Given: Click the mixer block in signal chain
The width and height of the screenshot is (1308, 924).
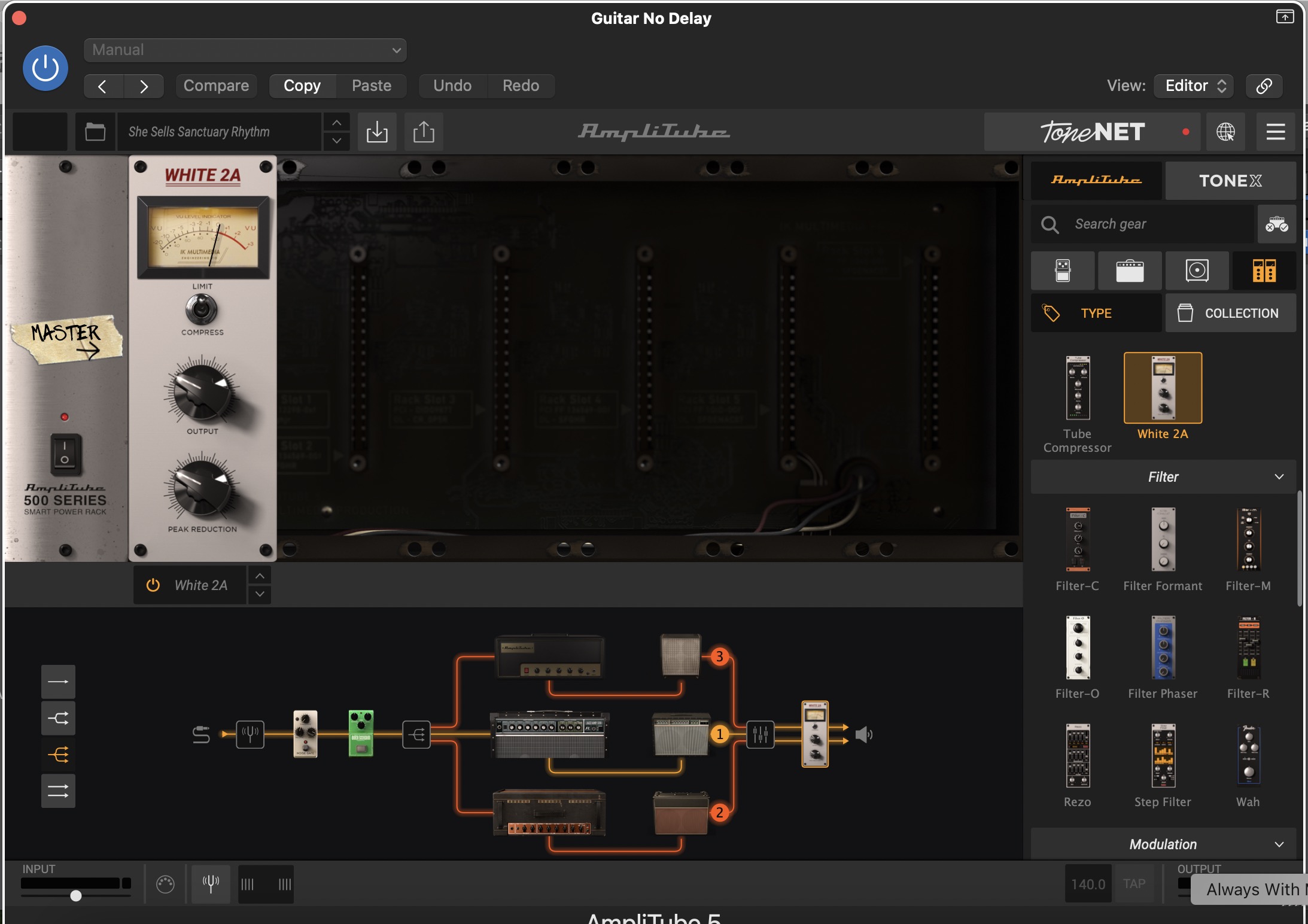Looking at the screenshot, I should (x=760, y=734).
